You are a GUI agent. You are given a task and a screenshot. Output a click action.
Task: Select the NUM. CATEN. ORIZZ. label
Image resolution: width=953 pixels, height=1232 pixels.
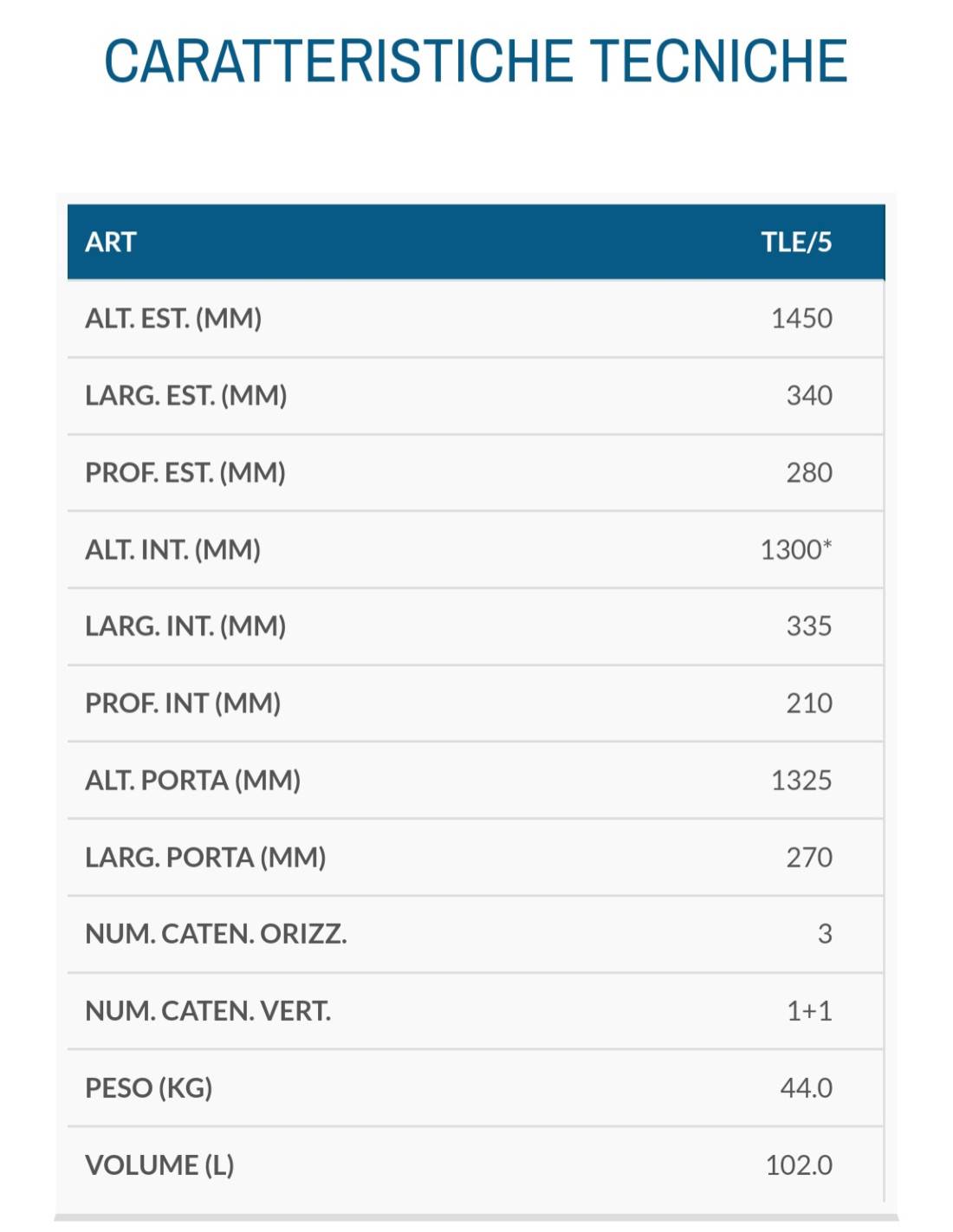216,934
